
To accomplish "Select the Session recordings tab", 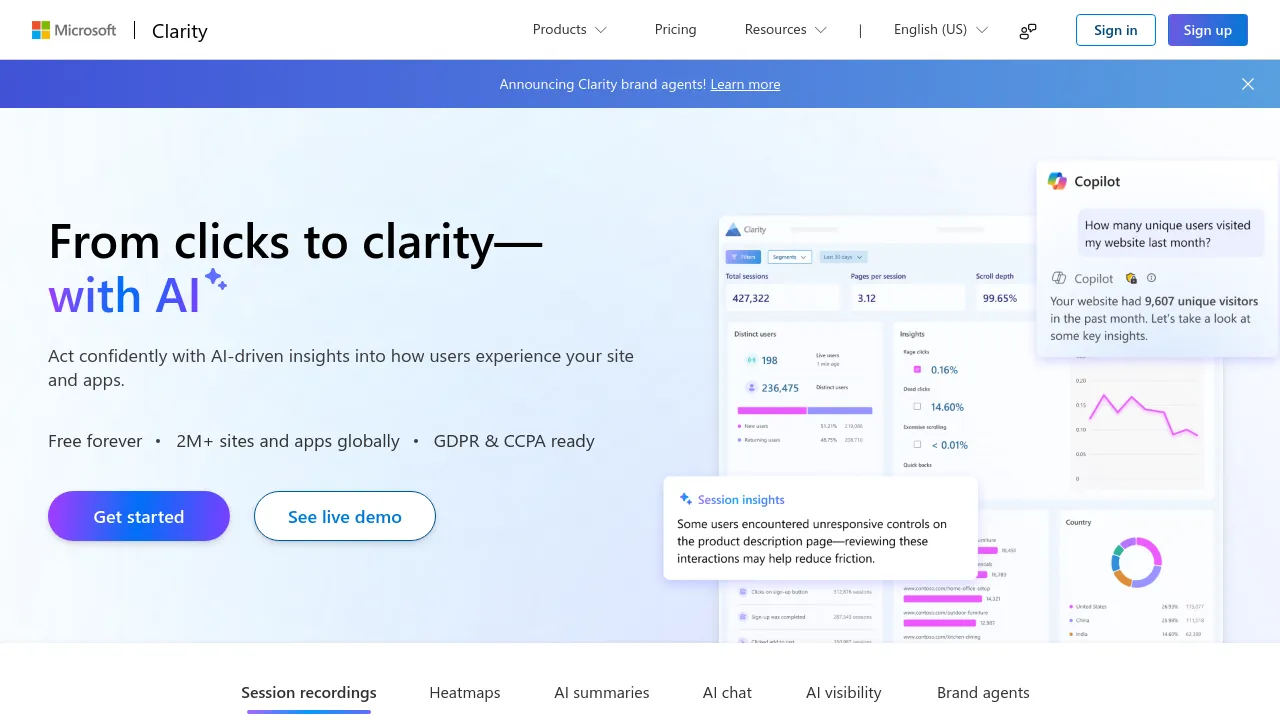I will point(309,692).
